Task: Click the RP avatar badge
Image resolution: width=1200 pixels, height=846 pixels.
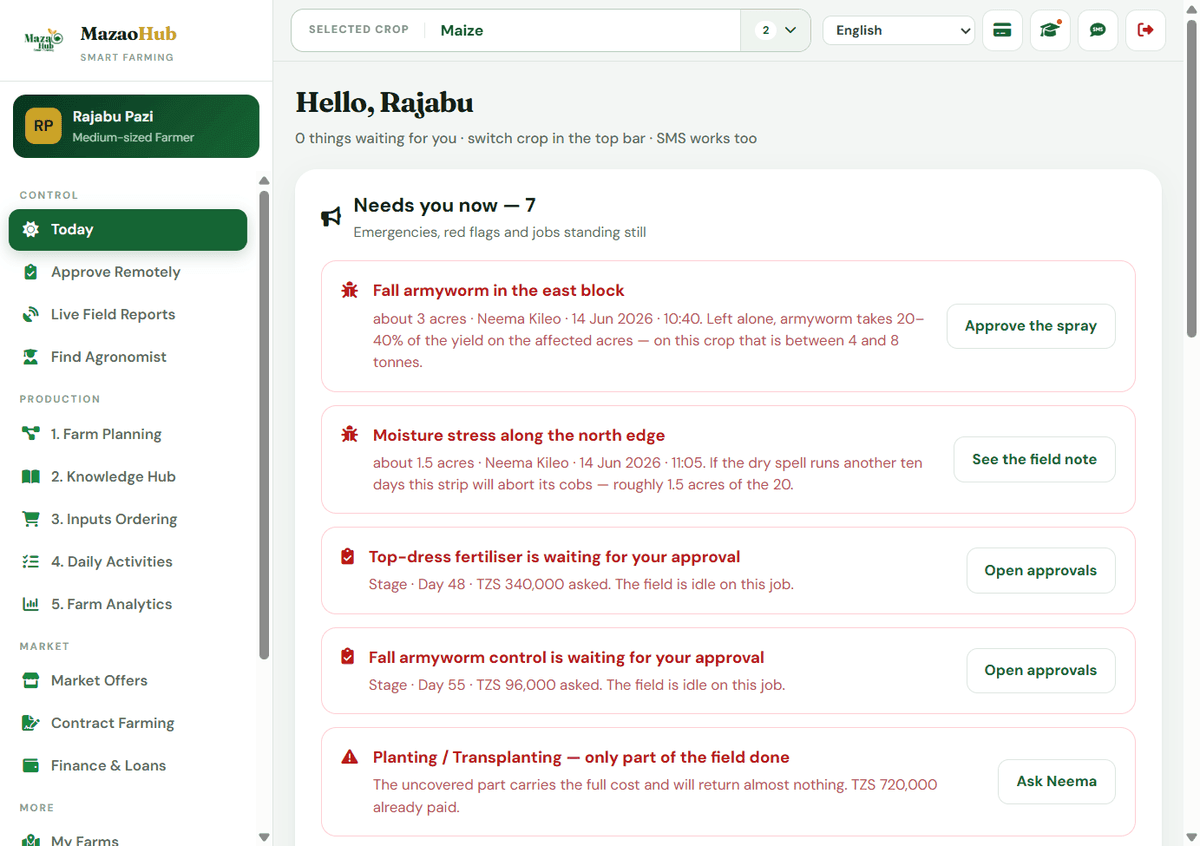Action: point(44,126)
